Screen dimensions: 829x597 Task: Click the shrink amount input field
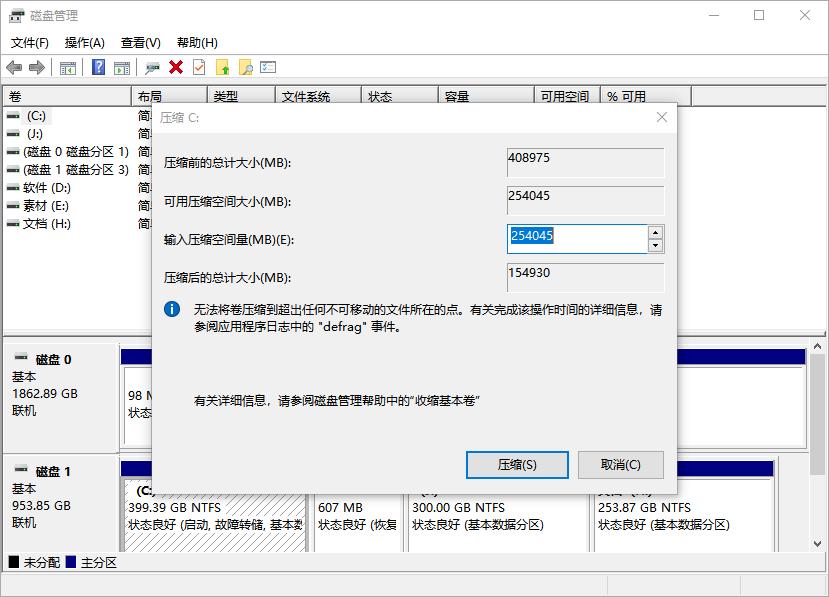(576, 239)
